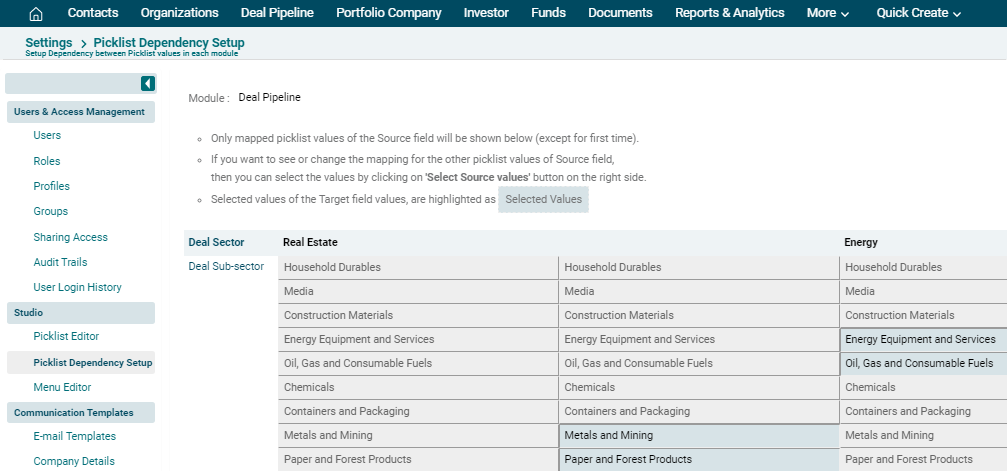This screenshot has width=1007, height=471.
Task: Click the Selected Values legend swatch
Action: pos(543,200)
